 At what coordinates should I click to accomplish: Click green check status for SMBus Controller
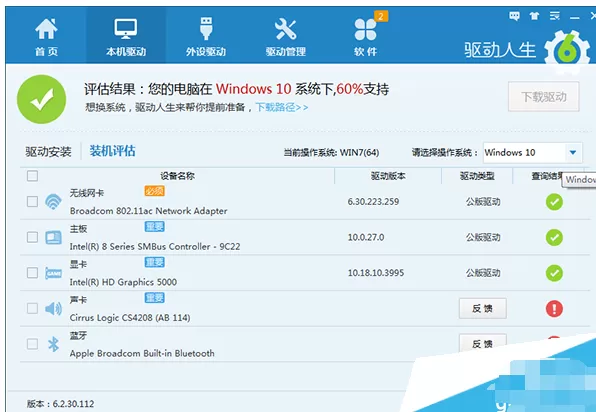tap(554, 238)
